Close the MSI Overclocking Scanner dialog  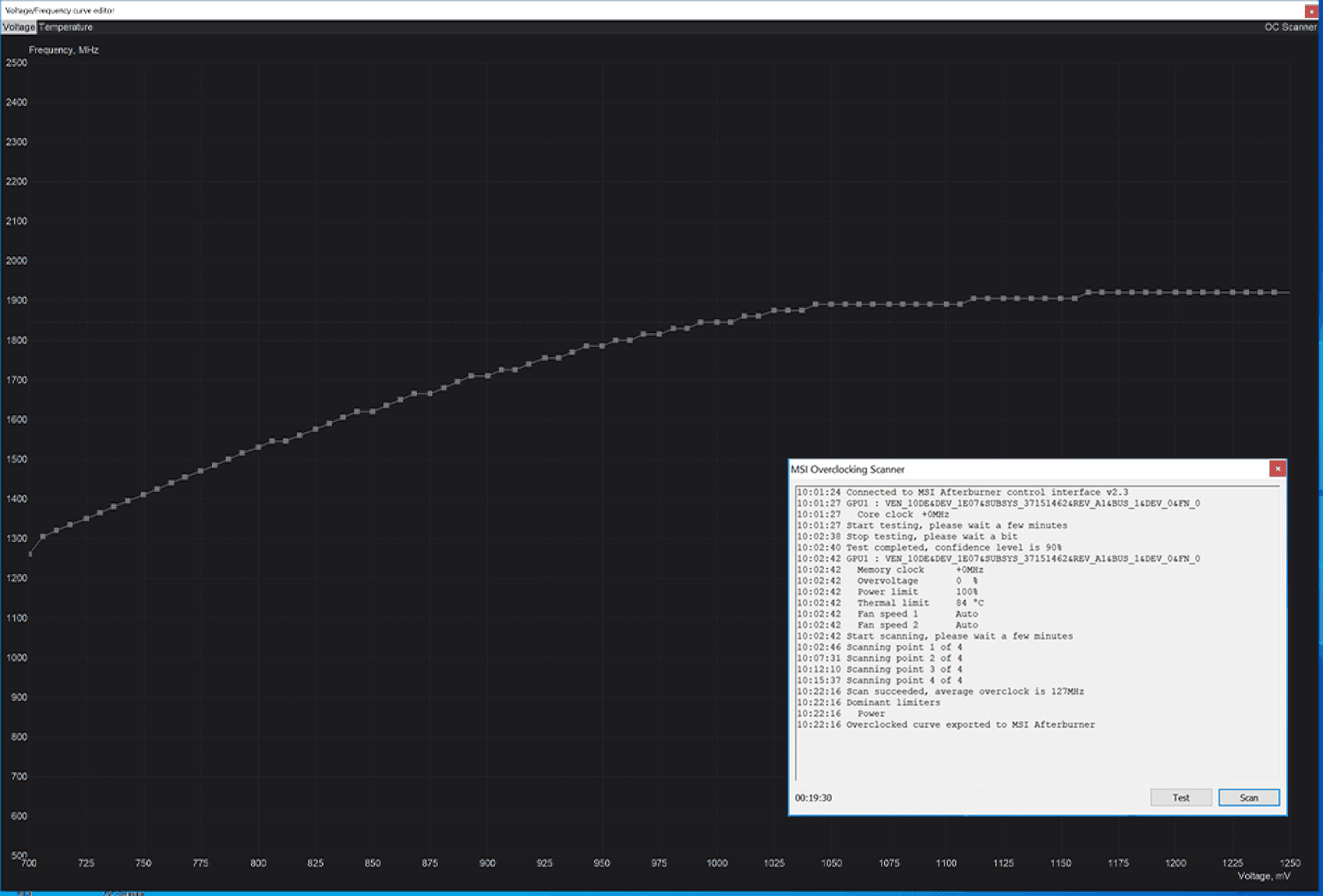click(1277, 469)
